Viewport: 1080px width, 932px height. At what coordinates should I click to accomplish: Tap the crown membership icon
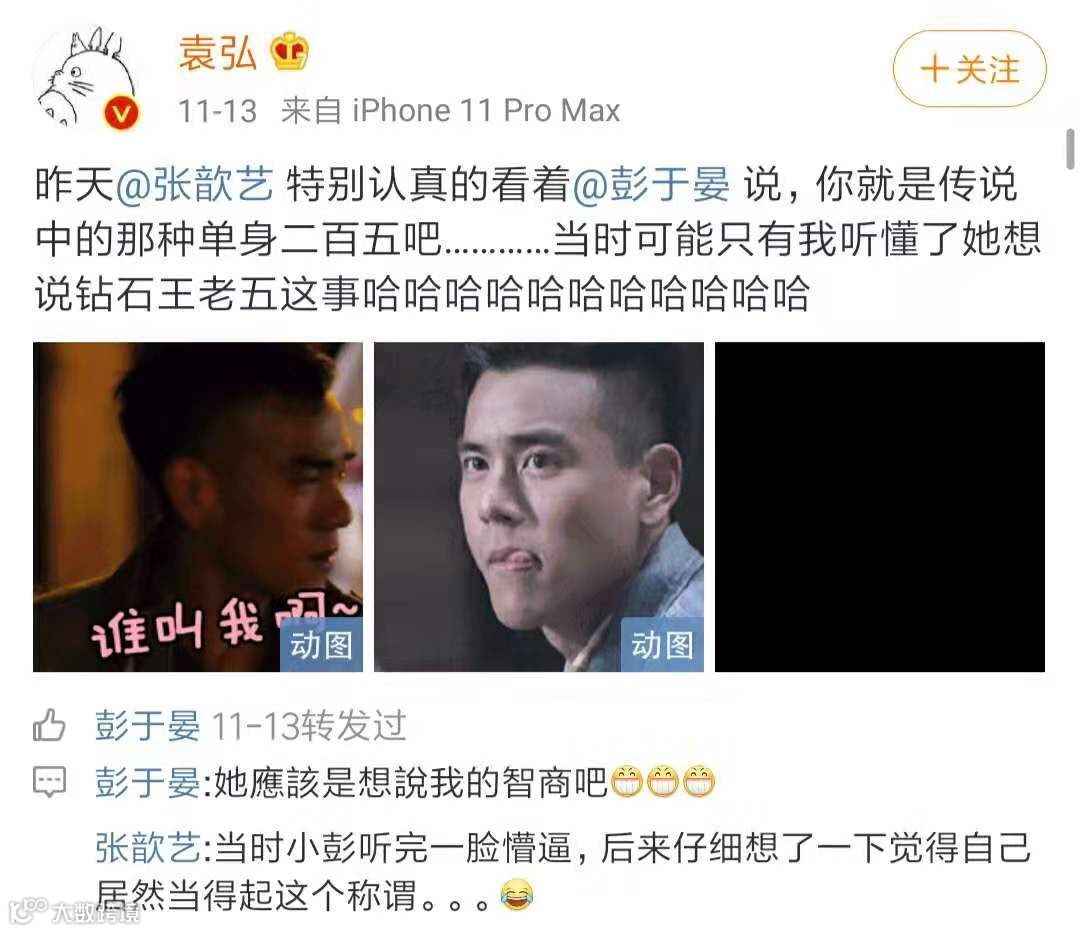[289, 51]
